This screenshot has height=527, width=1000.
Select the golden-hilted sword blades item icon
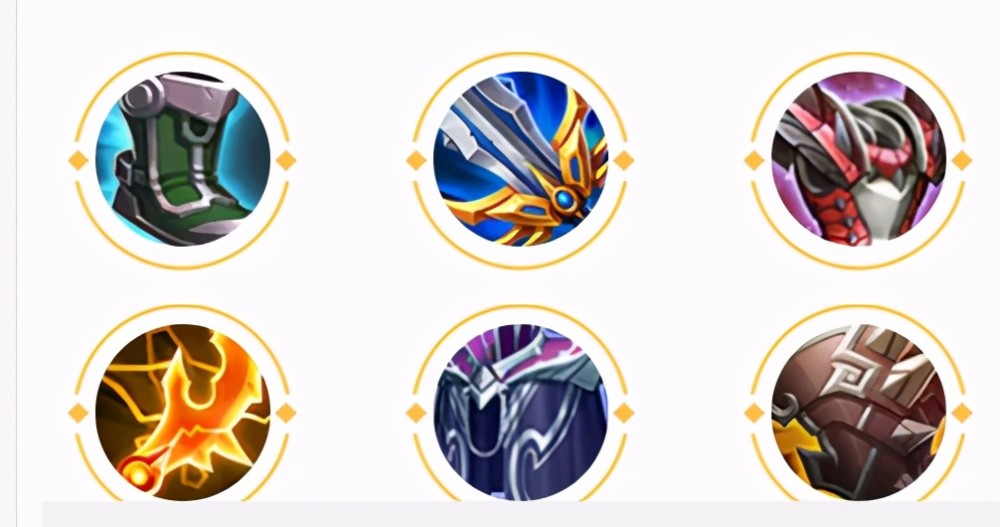click(x=520, y=159)
